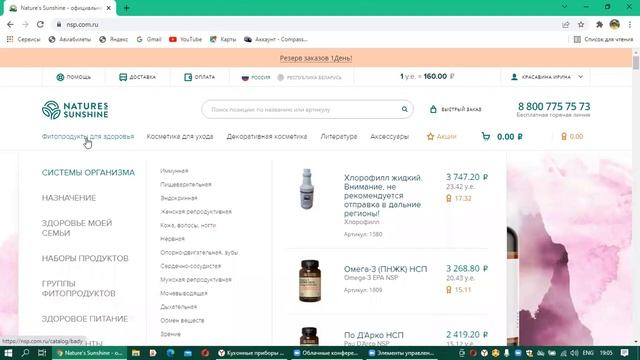Open Пищеварительная subcategory
640x360 pixels.
[186, 184]
